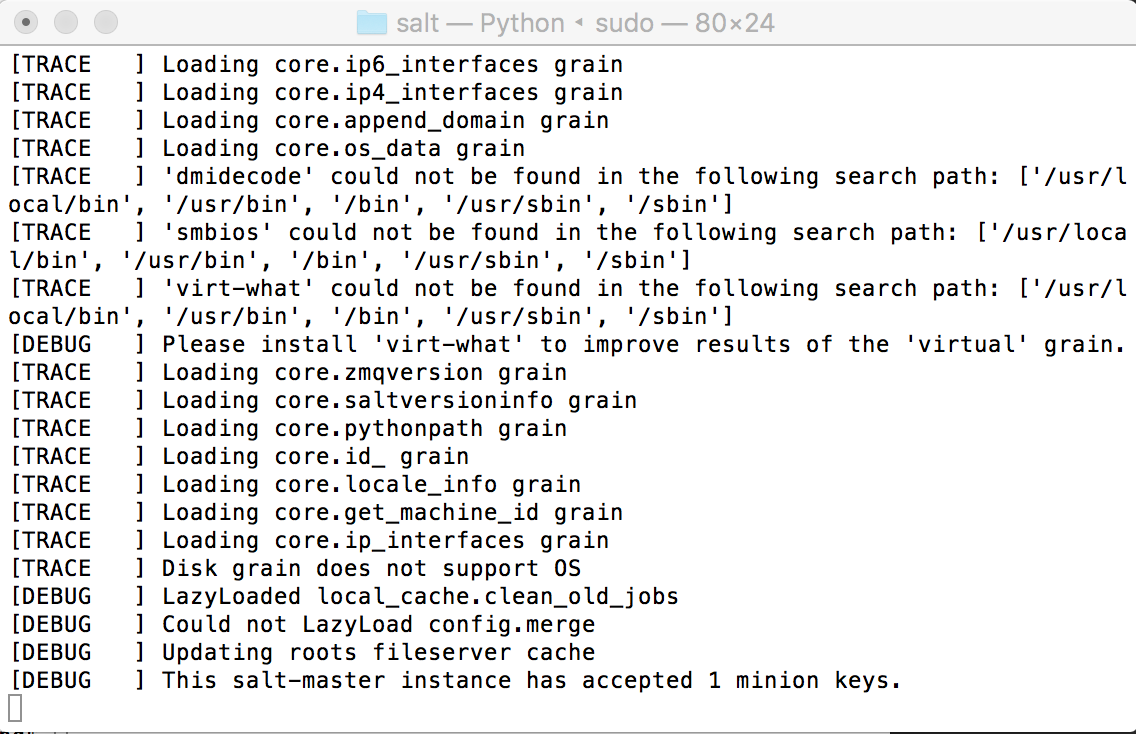Close the salt terminal window
This screenshot has height=734, width=1136.
pyautogui.click(x=26, y=22)
